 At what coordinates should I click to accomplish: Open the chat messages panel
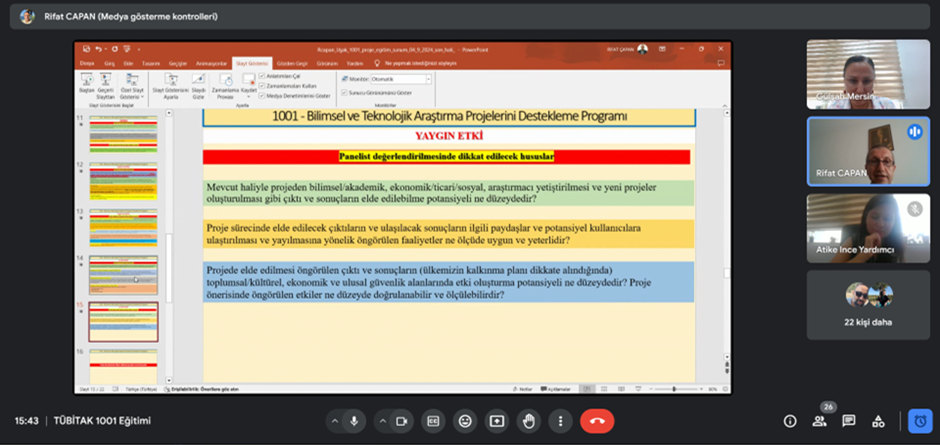click(849, 421)
